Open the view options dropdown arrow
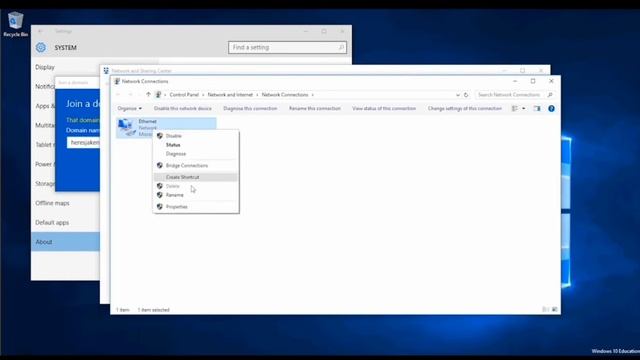Screen dimensions: 640x360 (524, 109)
